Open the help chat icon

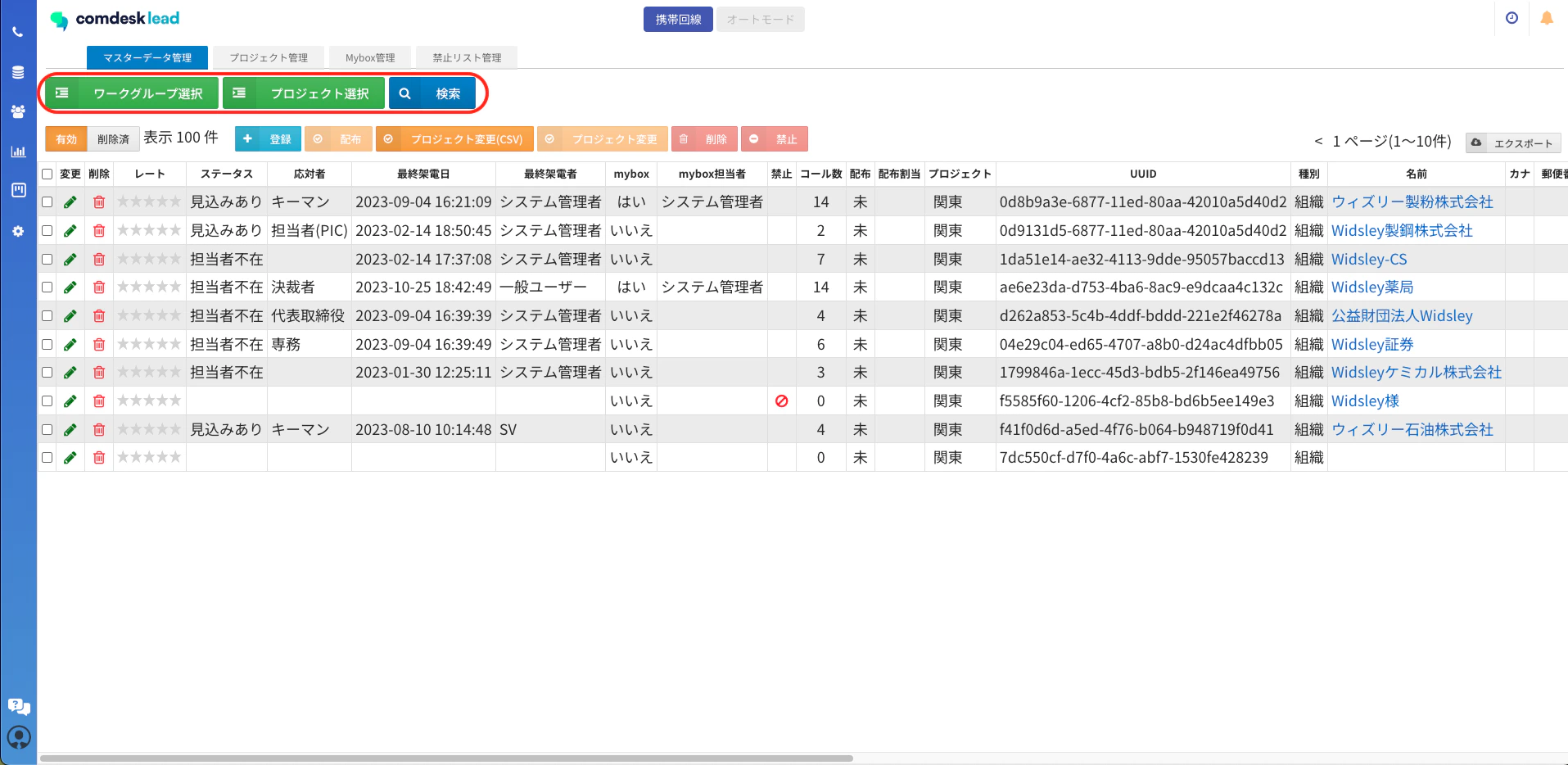pyautogui.click(x=19, y=707)
